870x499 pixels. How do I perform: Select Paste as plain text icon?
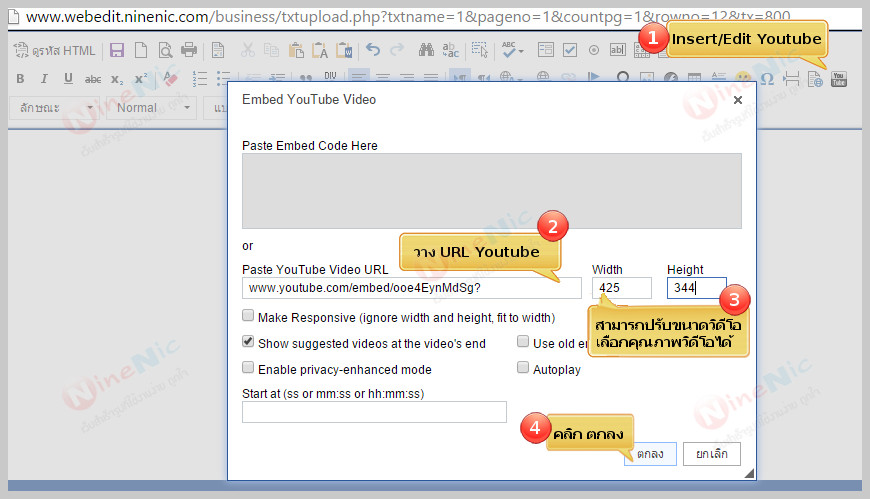[320, 51]
